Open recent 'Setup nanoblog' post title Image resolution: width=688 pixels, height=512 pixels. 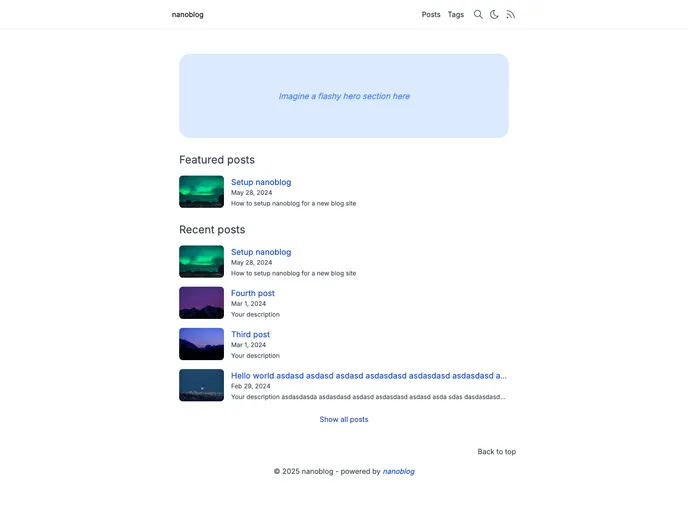[261, 252]
